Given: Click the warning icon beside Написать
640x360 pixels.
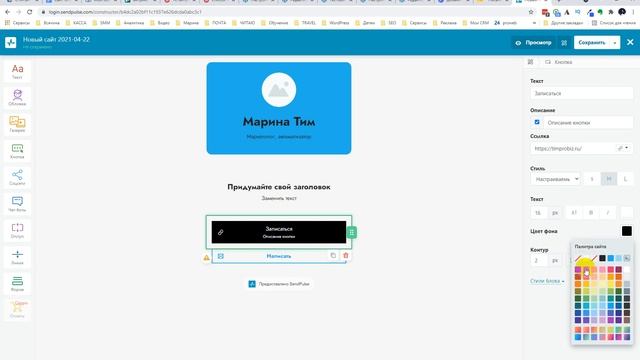Looking at the screenshot, I should click(207, 258).
